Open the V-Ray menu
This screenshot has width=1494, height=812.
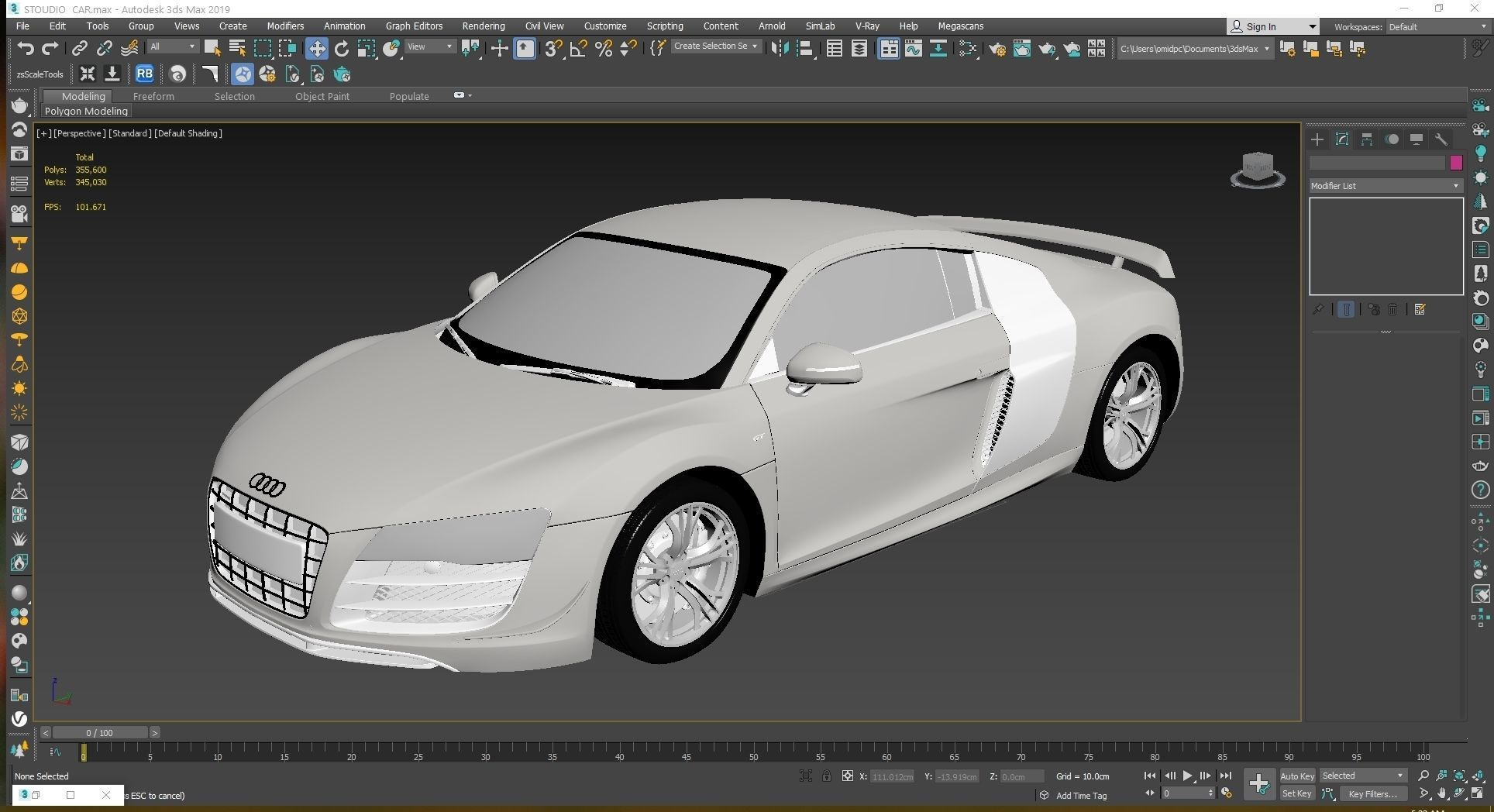click(x=867, y=26)
